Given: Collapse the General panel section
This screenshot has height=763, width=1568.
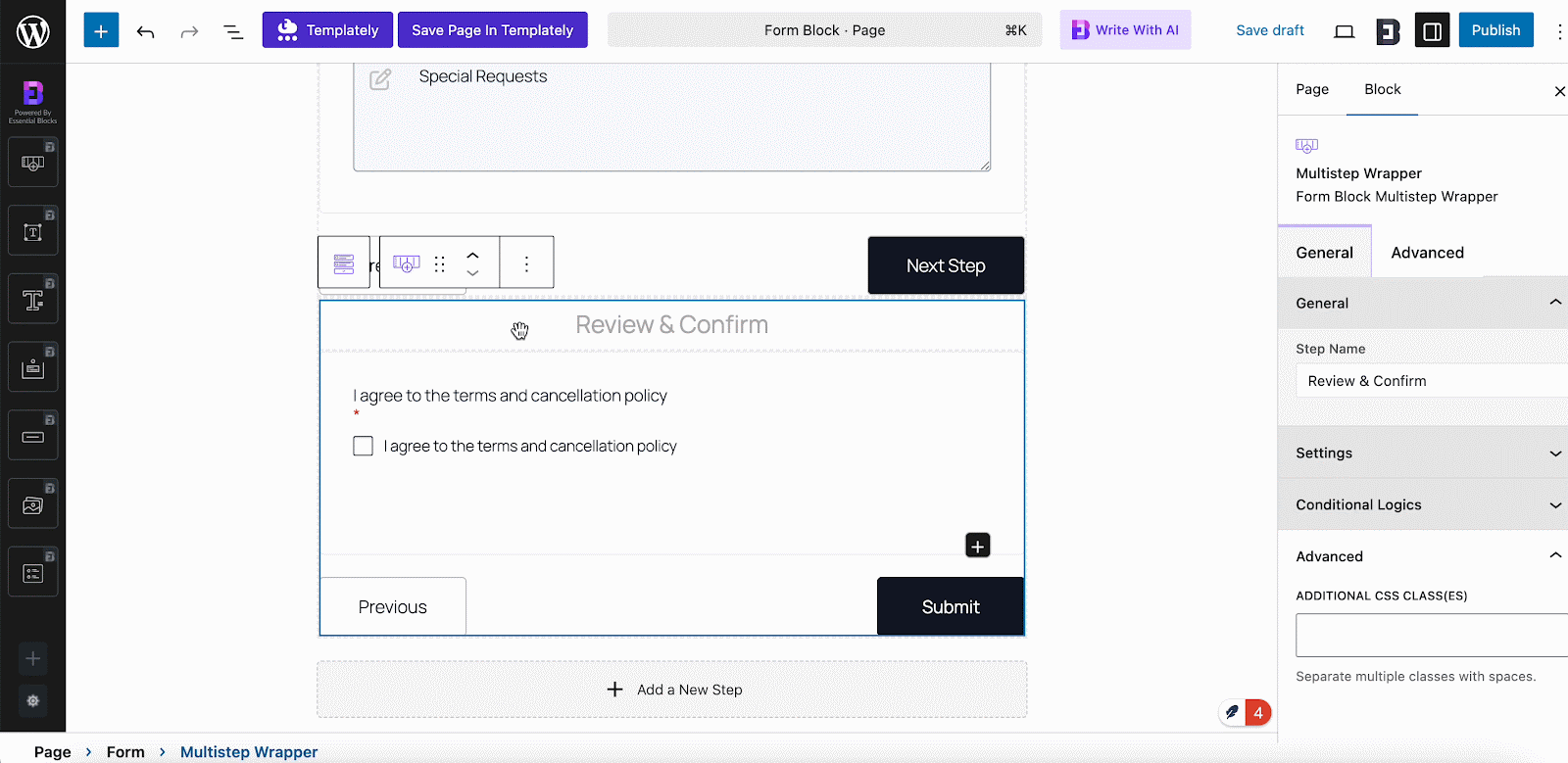Looking at the screenshot, I should click(x=1423, y=303).
